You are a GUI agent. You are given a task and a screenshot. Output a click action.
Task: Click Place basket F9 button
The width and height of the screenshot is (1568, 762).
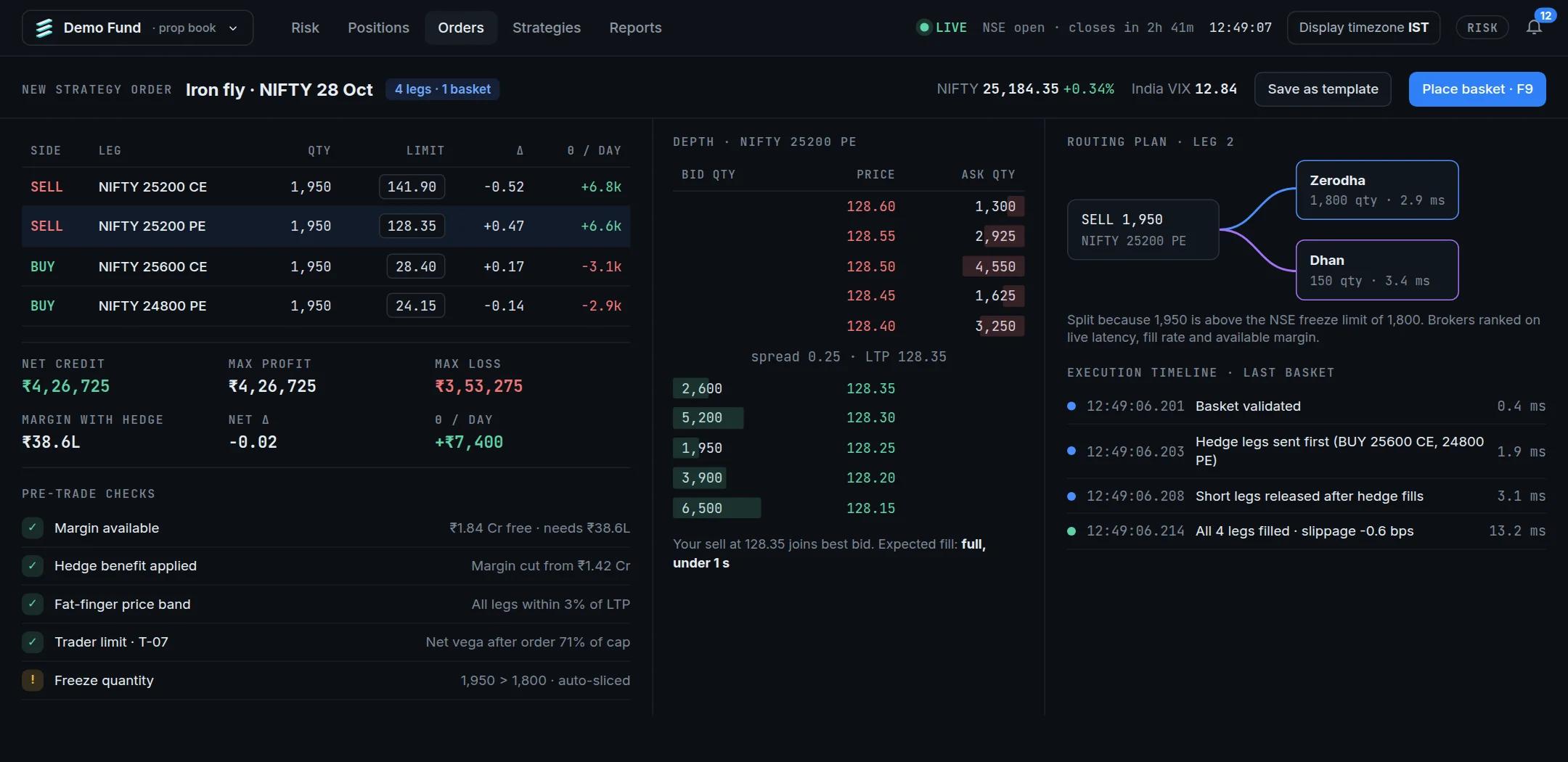coord(1477,89)
